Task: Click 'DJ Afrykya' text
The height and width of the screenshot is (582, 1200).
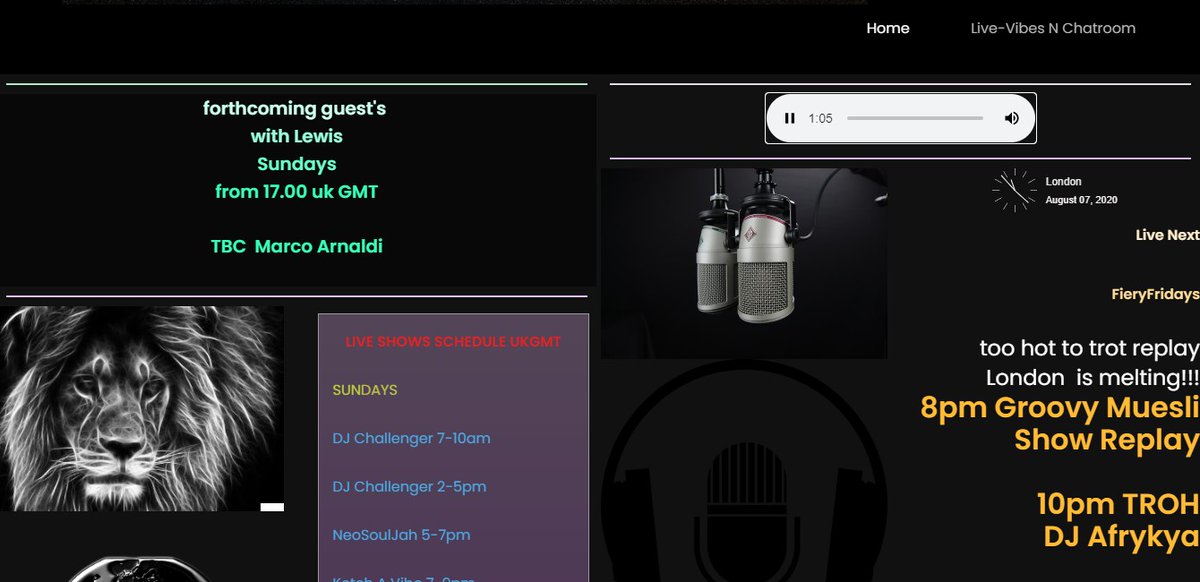Action: 1121,537
